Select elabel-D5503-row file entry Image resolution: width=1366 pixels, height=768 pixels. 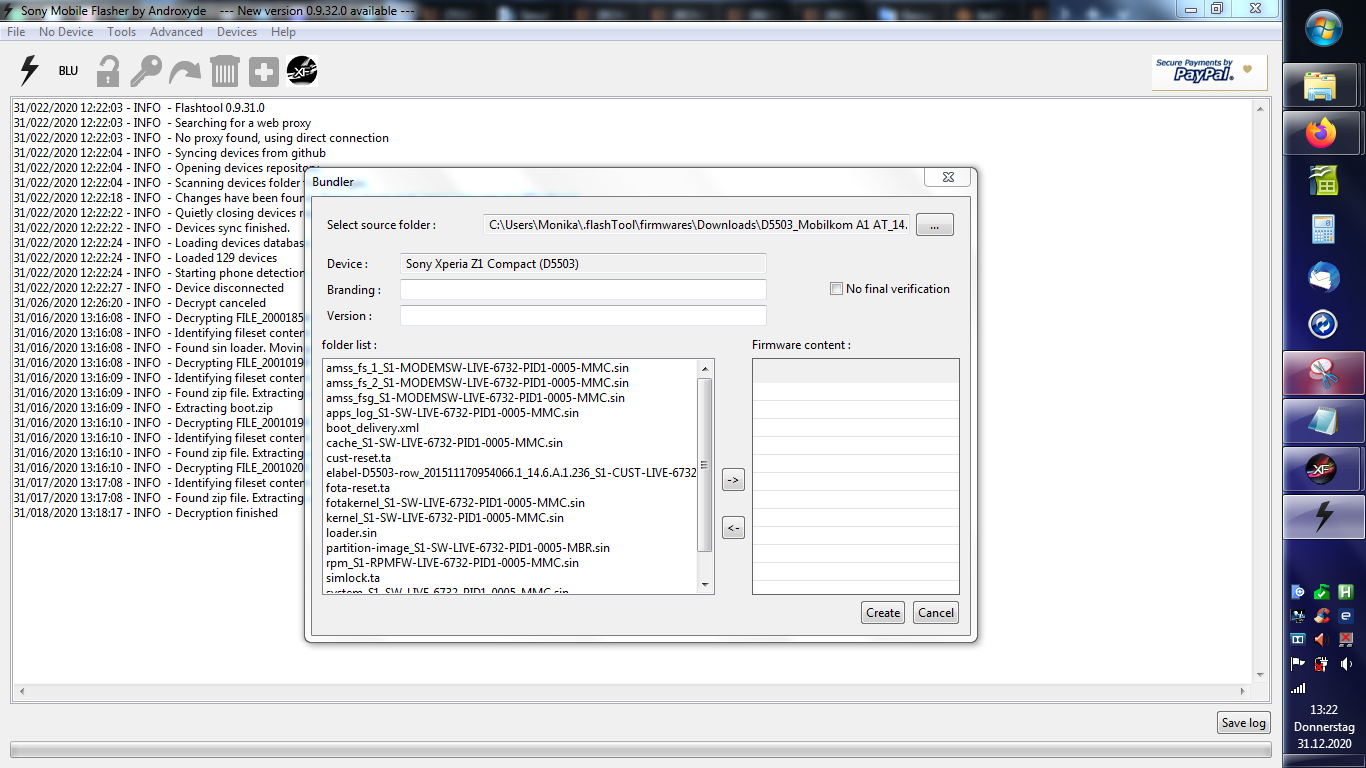tap(511, 473)
